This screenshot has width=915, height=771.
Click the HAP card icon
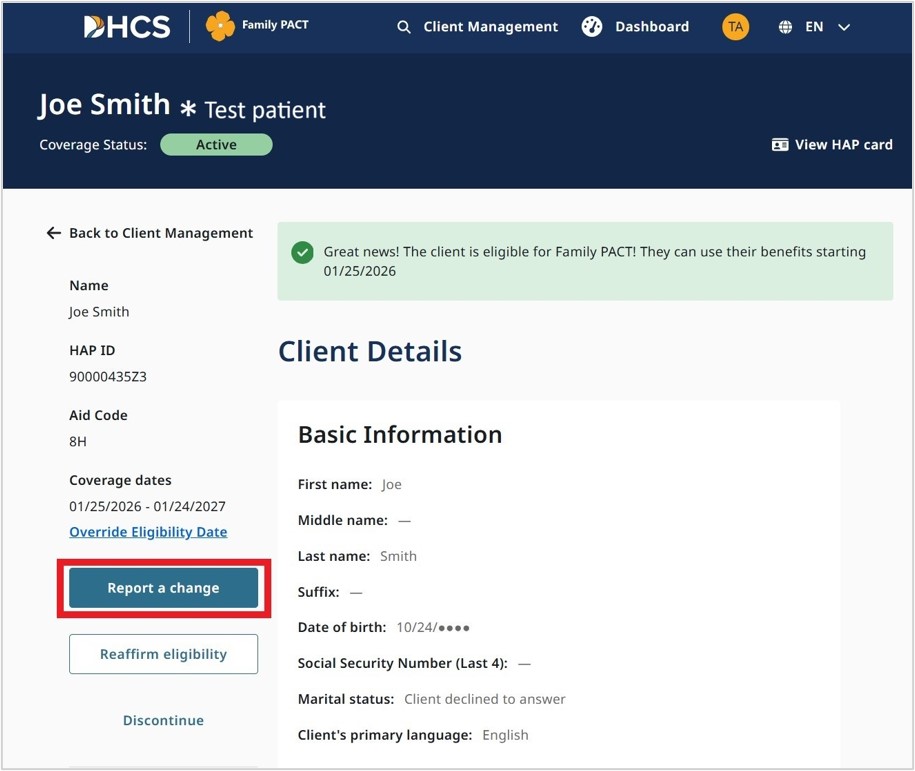point(780,145)
